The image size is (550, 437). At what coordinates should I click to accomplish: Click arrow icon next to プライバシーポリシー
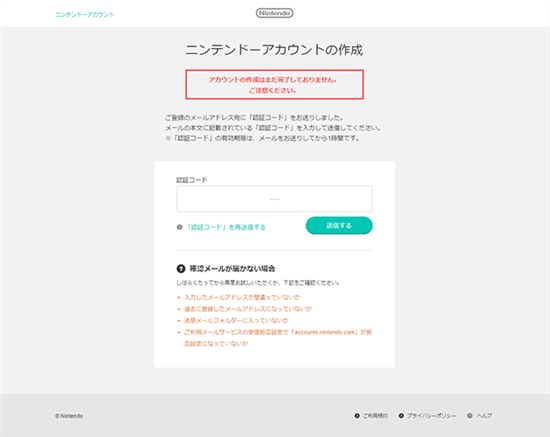(x=401, y=416)
